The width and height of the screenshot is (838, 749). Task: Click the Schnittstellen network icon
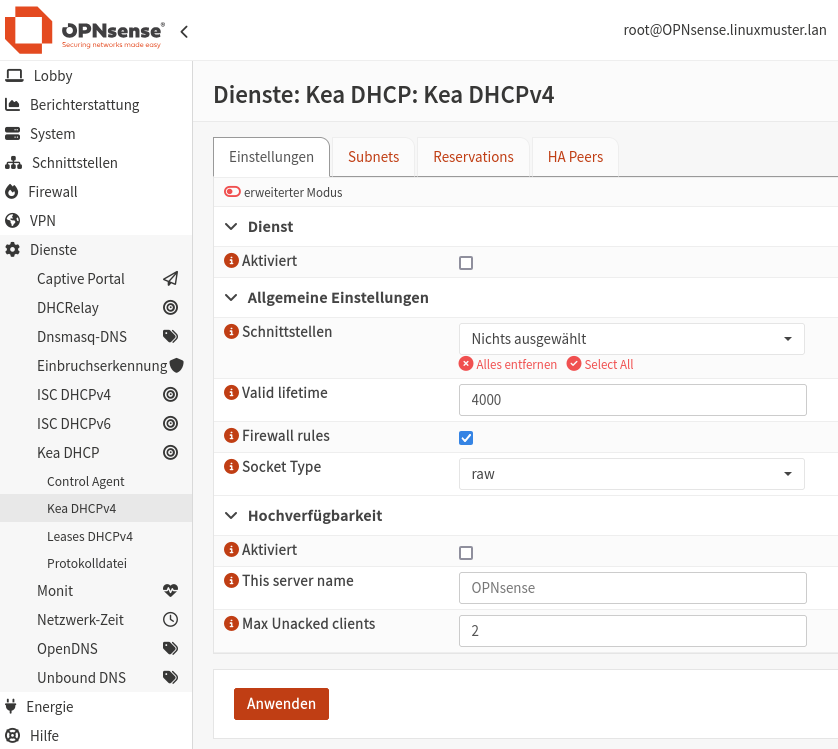coord(13,163)
